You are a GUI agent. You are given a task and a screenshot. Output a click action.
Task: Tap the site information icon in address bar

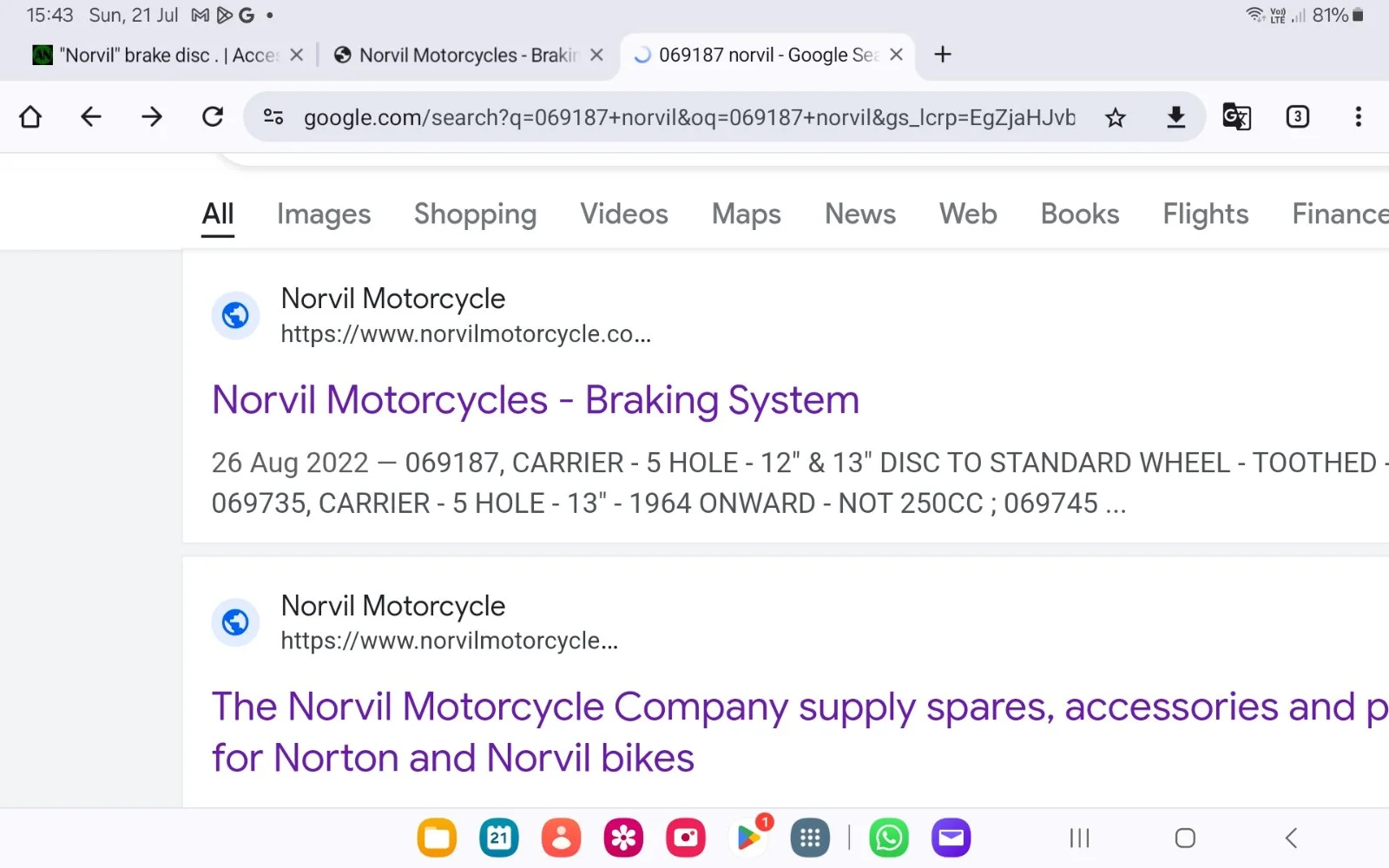[273, 117]
